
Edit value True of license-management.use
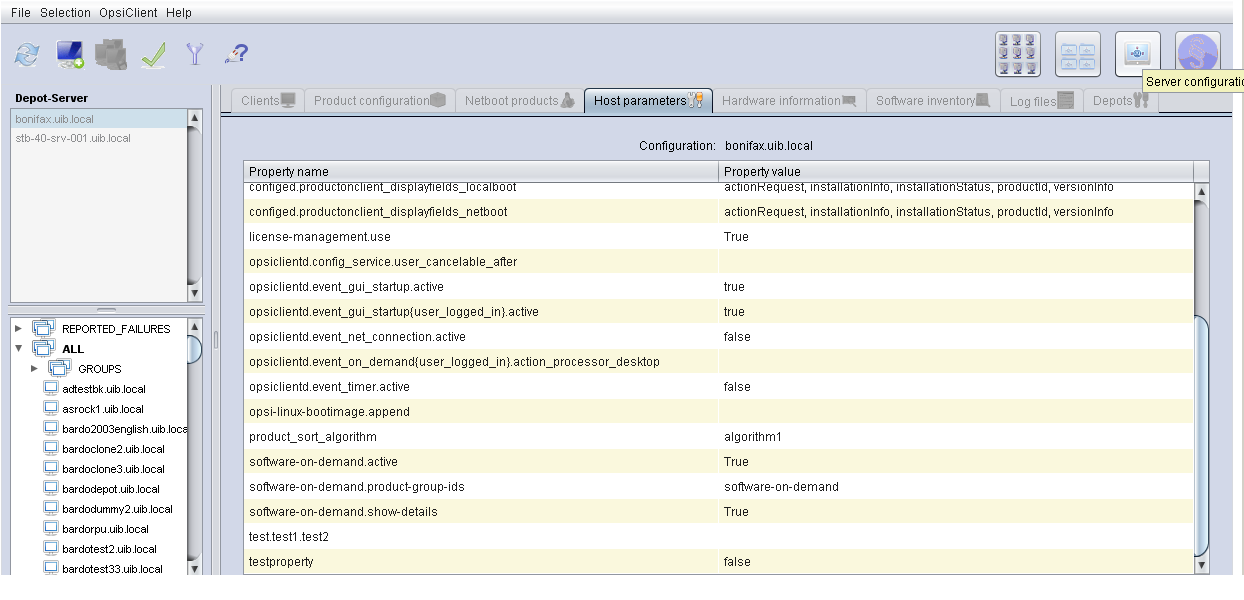click(956, 237)
